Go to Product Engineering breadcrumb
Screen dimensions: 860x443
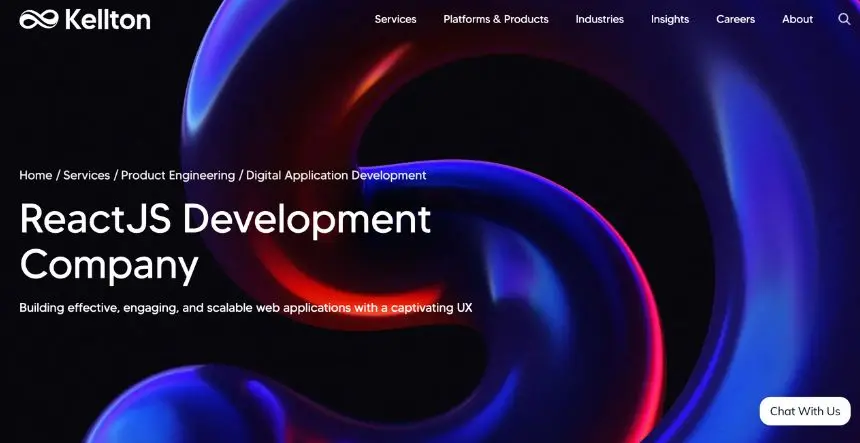tap(178, 175)
